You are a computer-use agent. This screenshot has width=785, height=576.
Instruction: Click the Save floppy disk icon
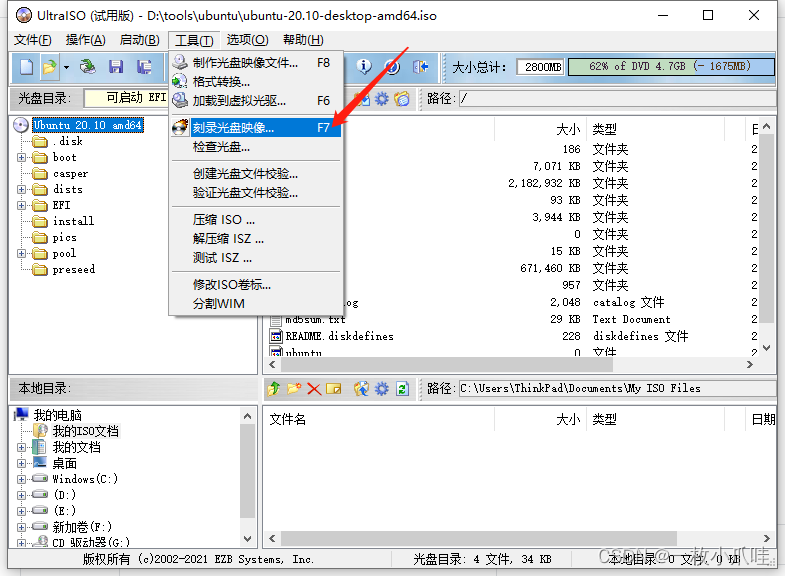[116, 67]
